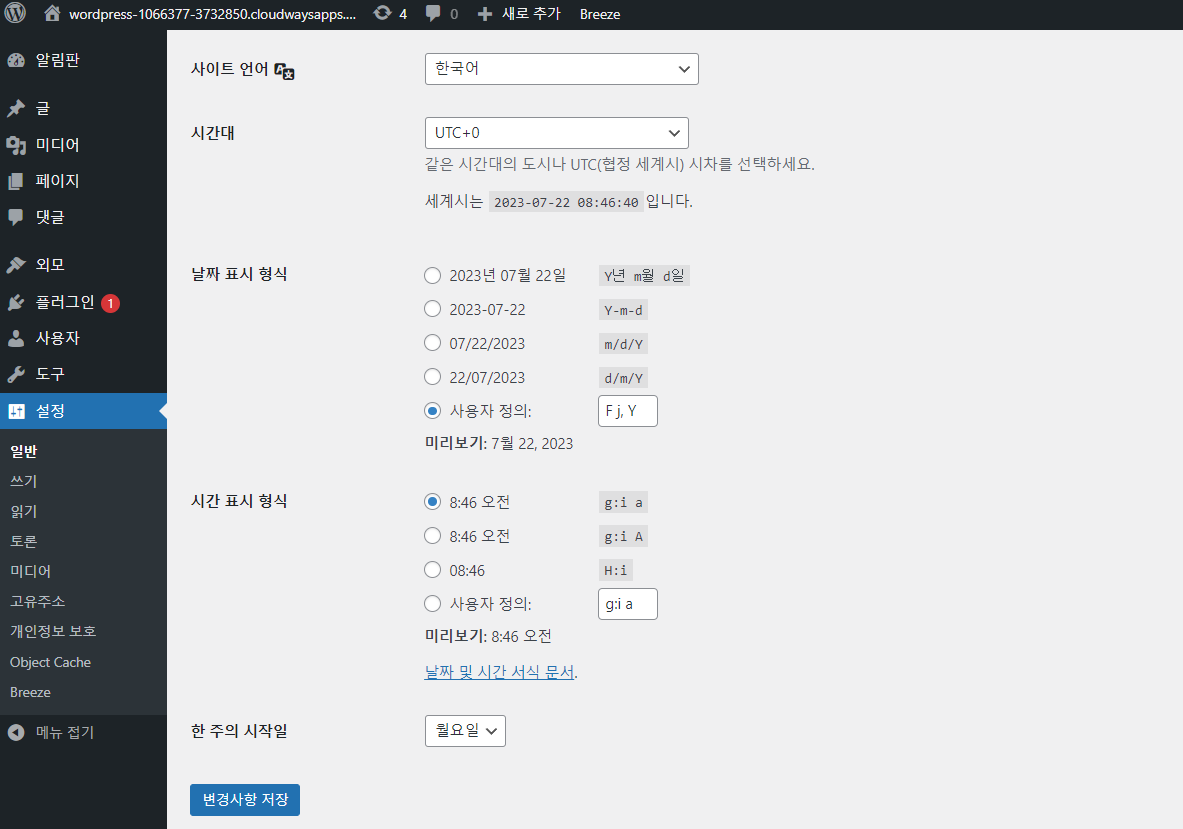This screenshot has height=829, width=1183.
Task: Open Breeze in the top admin bar
Action: pos(600,14)
